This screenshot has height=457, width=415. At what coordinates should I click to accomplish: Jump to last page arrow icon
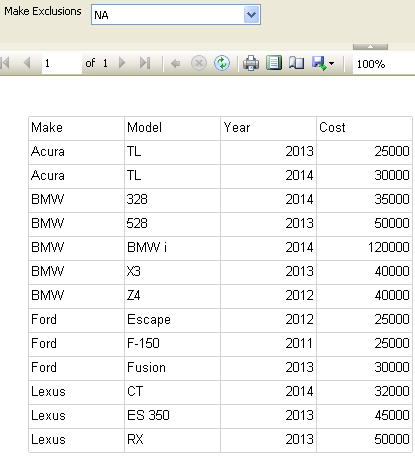(145, 63)
